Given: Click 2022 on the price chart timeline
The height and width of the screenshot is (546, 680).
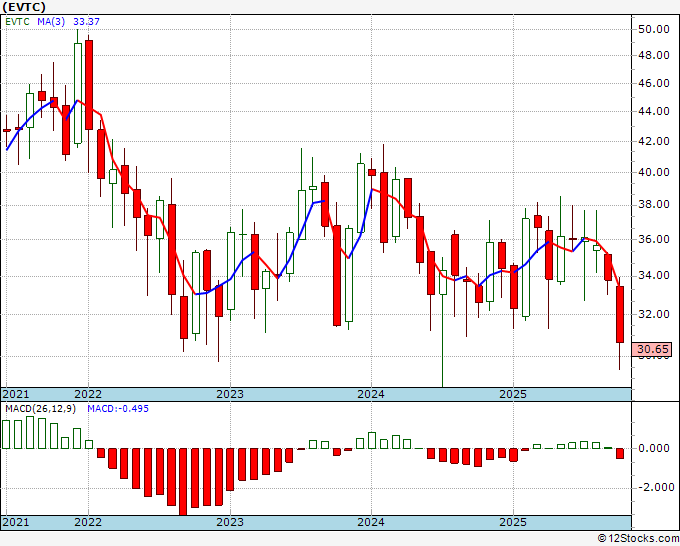Looking at the screenshot, I should tap(88, 394).
